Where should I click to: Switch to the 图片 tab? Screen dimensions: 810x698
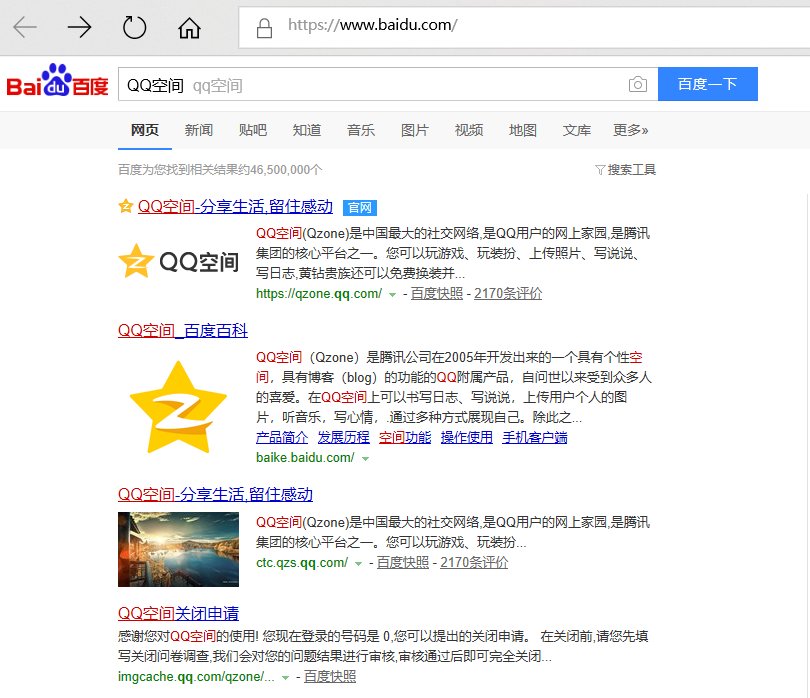414,130
